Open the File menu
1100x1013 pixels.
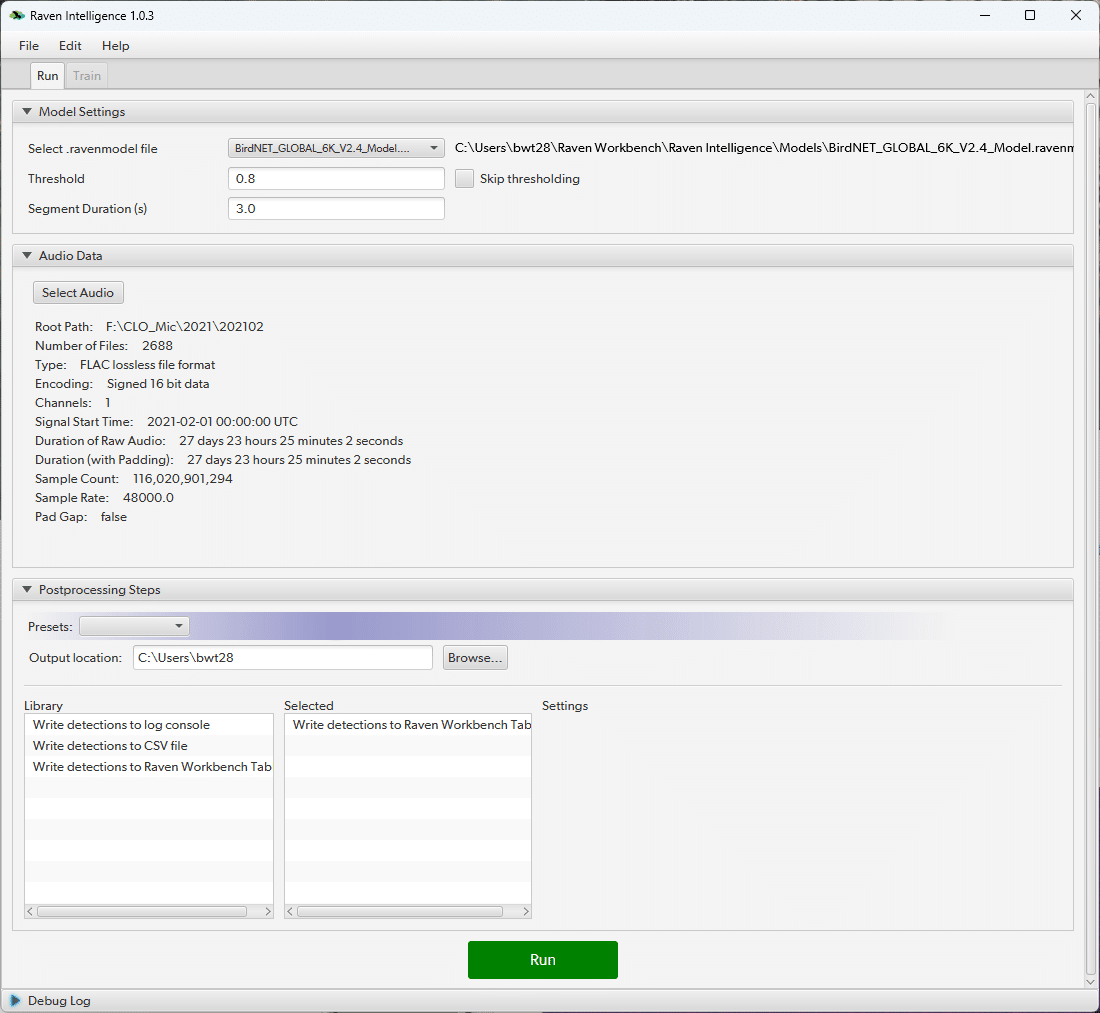28,45
